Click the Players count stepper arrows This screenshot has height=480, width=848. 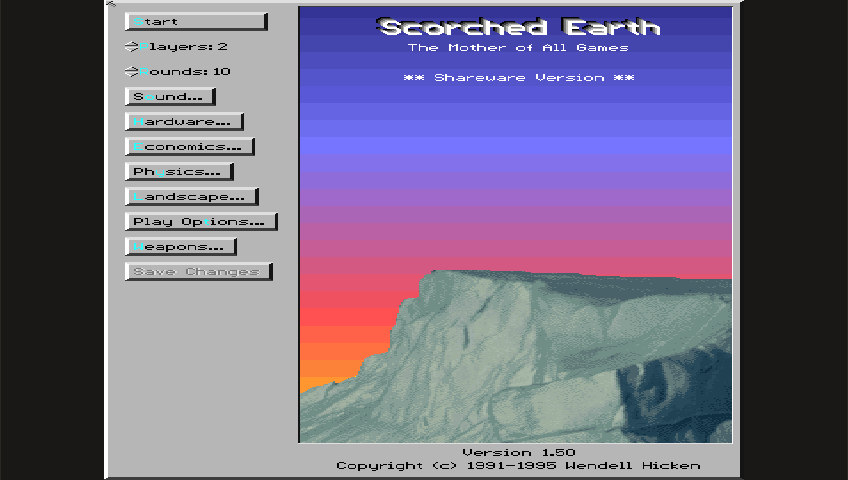point(131,46)
